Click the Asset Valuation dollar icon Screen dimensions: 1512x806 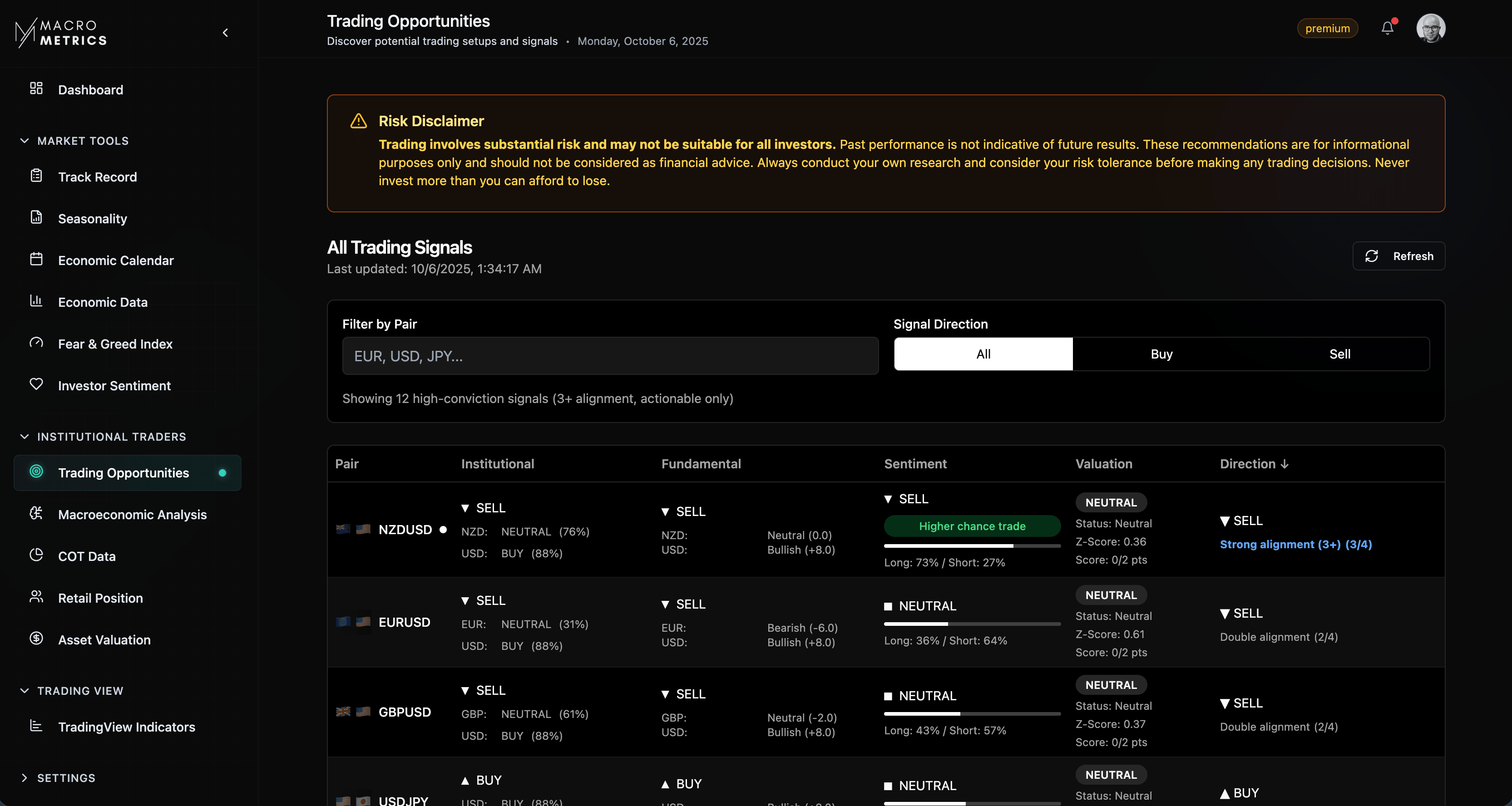36,639
